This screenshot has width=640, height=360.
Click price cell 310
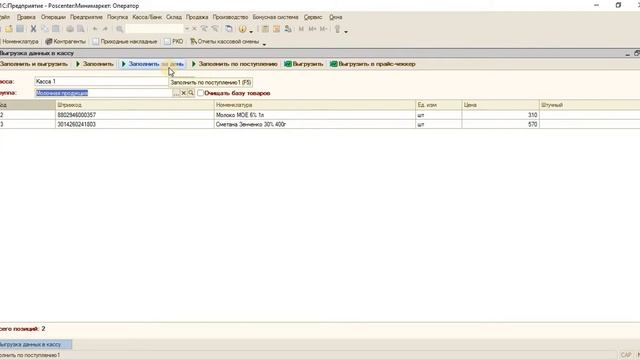tap(500, 115)
